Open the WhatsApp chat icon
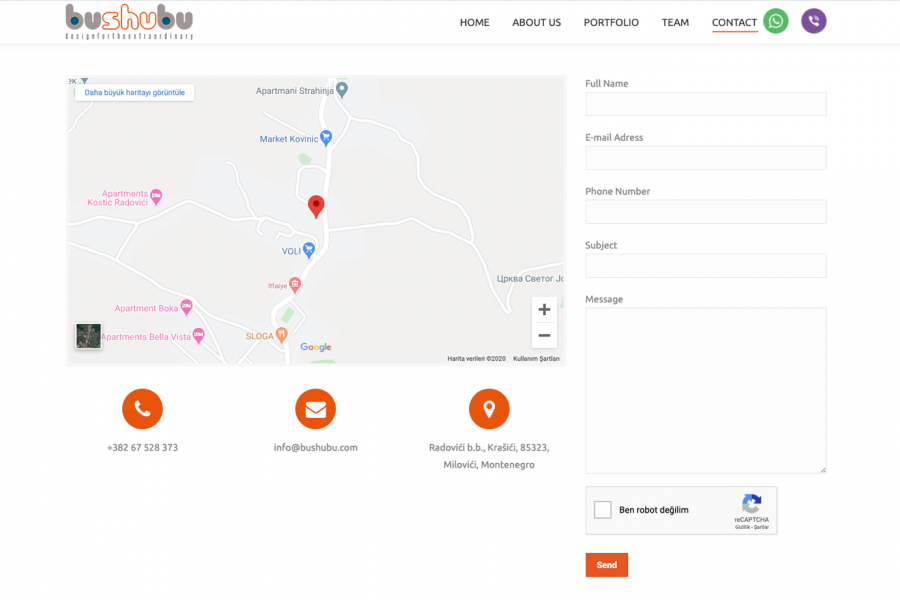The width and height of the screenshot is (900, 600). pyautogui.click(x=775, y=21)
